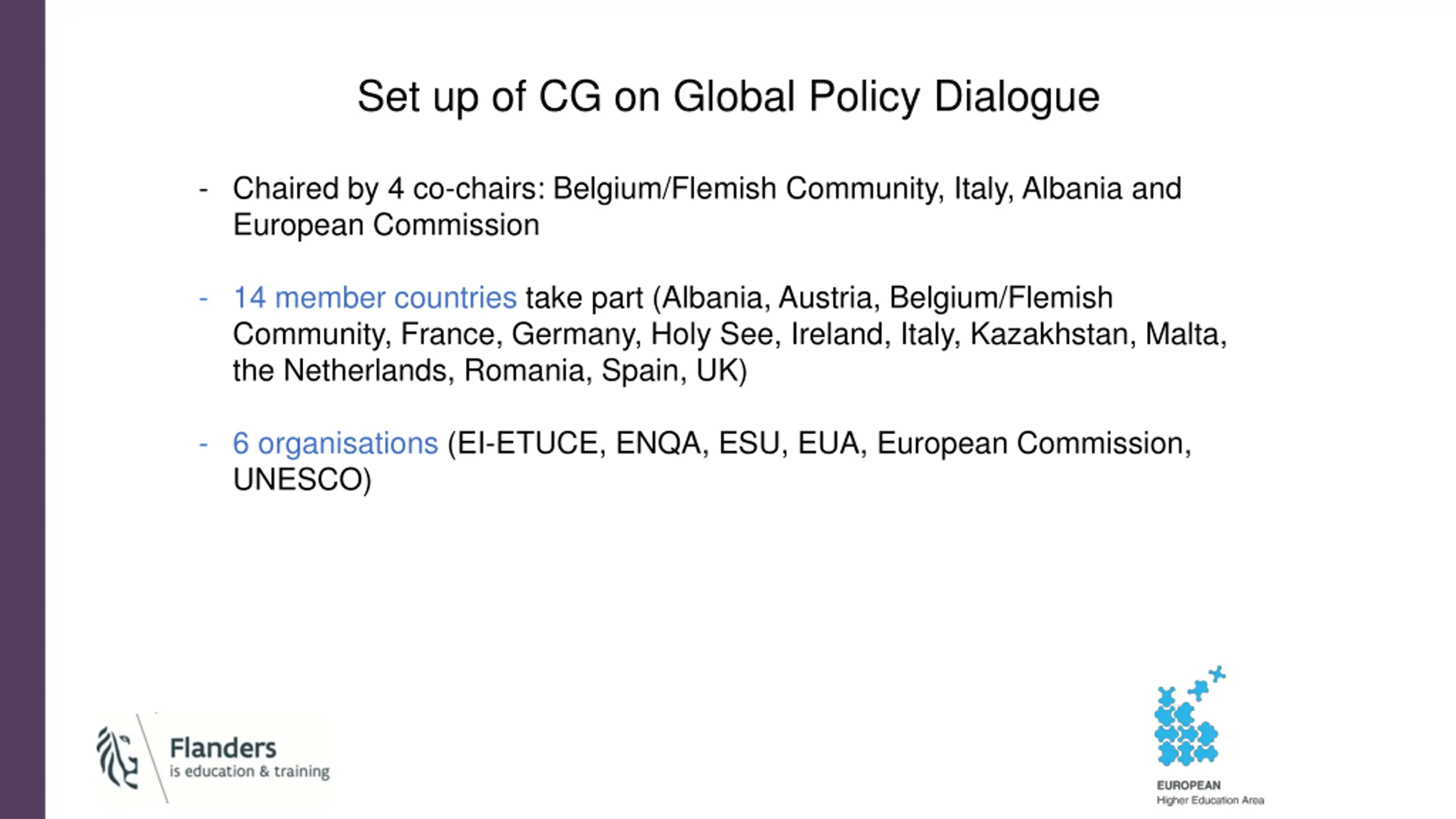Click the Flanders lion logo icon
The height and width of the screenshot is (819, 1456).
pyautogui.click(x=117, y=758)
